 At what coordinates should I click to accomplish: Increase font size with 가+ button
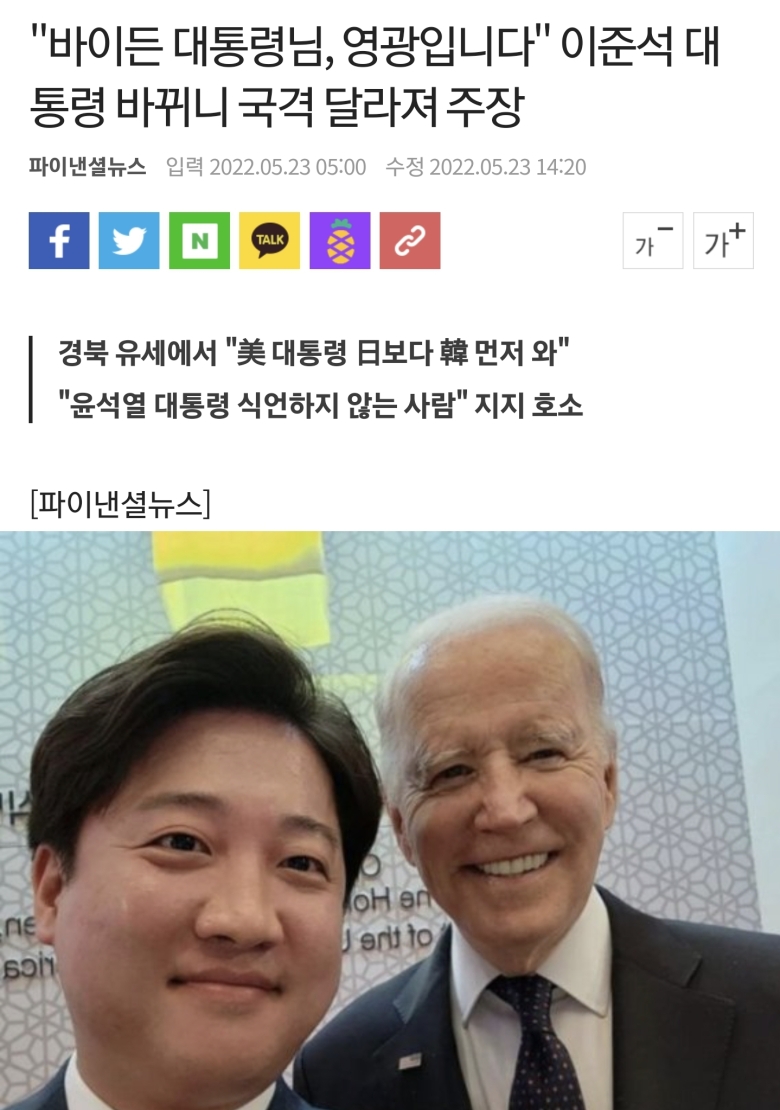click(723, 241)
